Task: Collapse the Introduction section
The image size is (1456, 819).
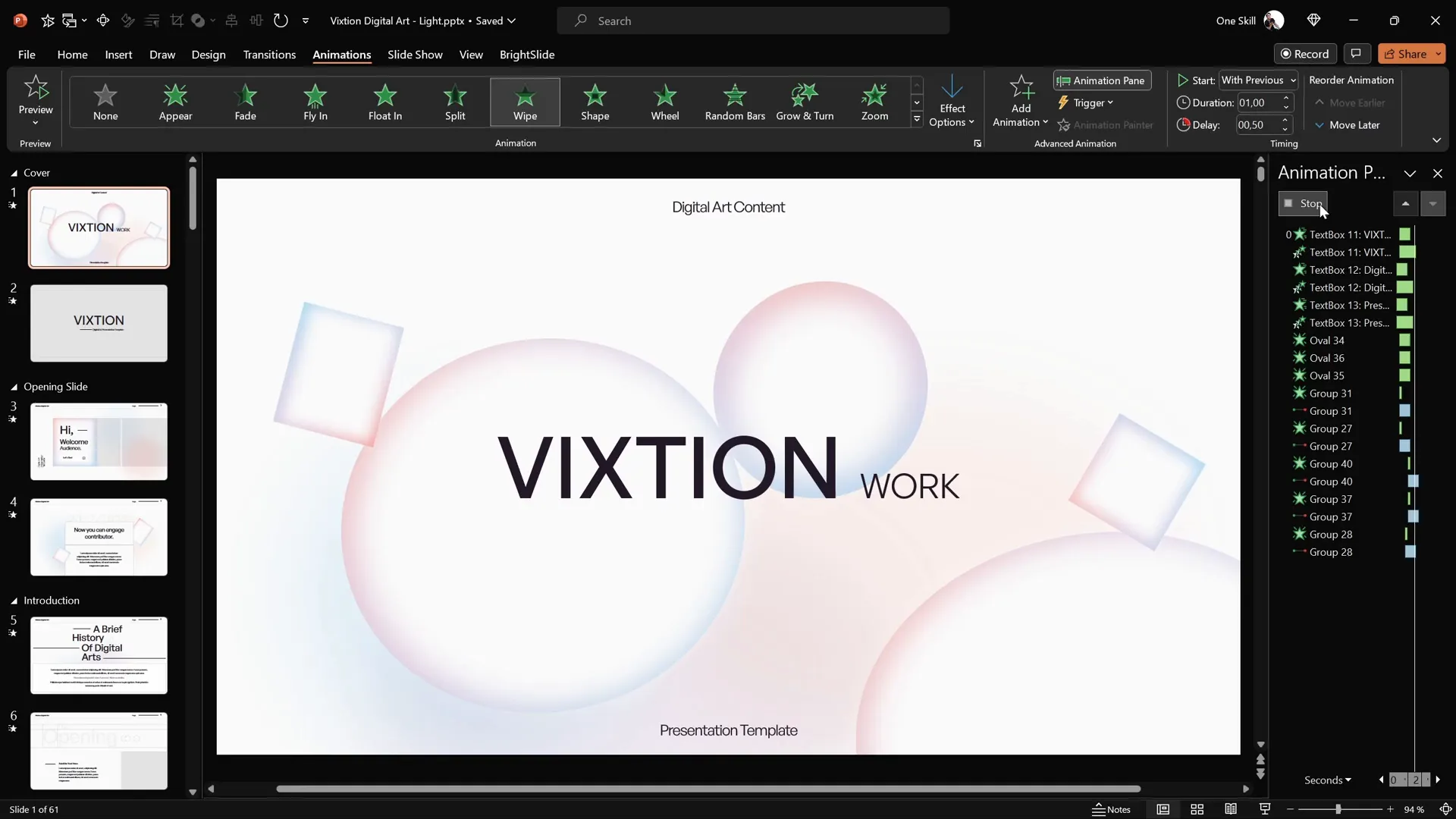Action: [x=14, y=601]
